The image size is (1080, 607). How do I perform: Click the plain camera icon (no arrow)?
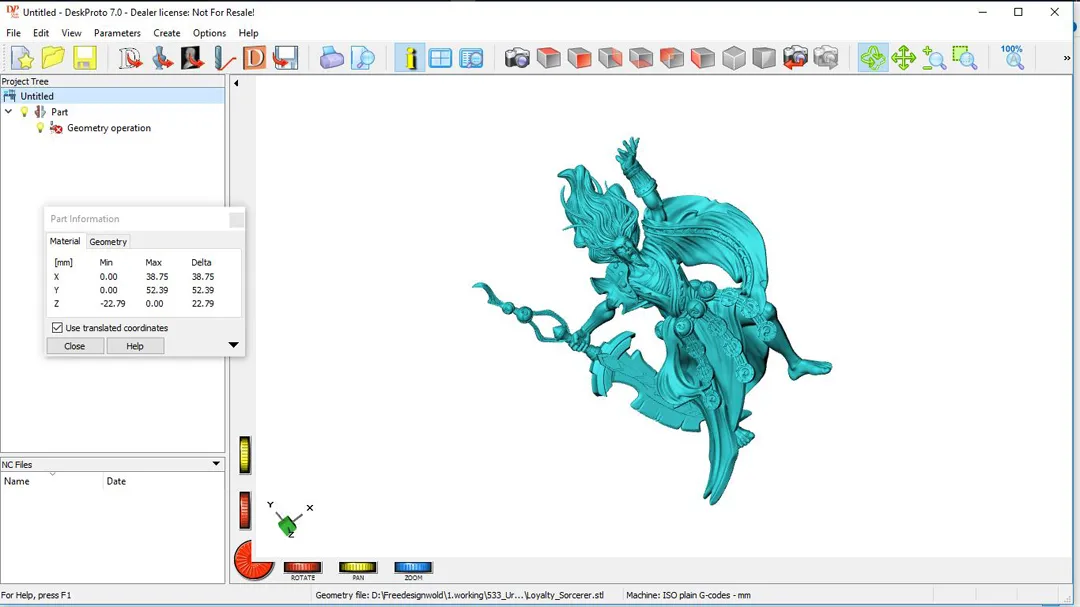[517, 58]
